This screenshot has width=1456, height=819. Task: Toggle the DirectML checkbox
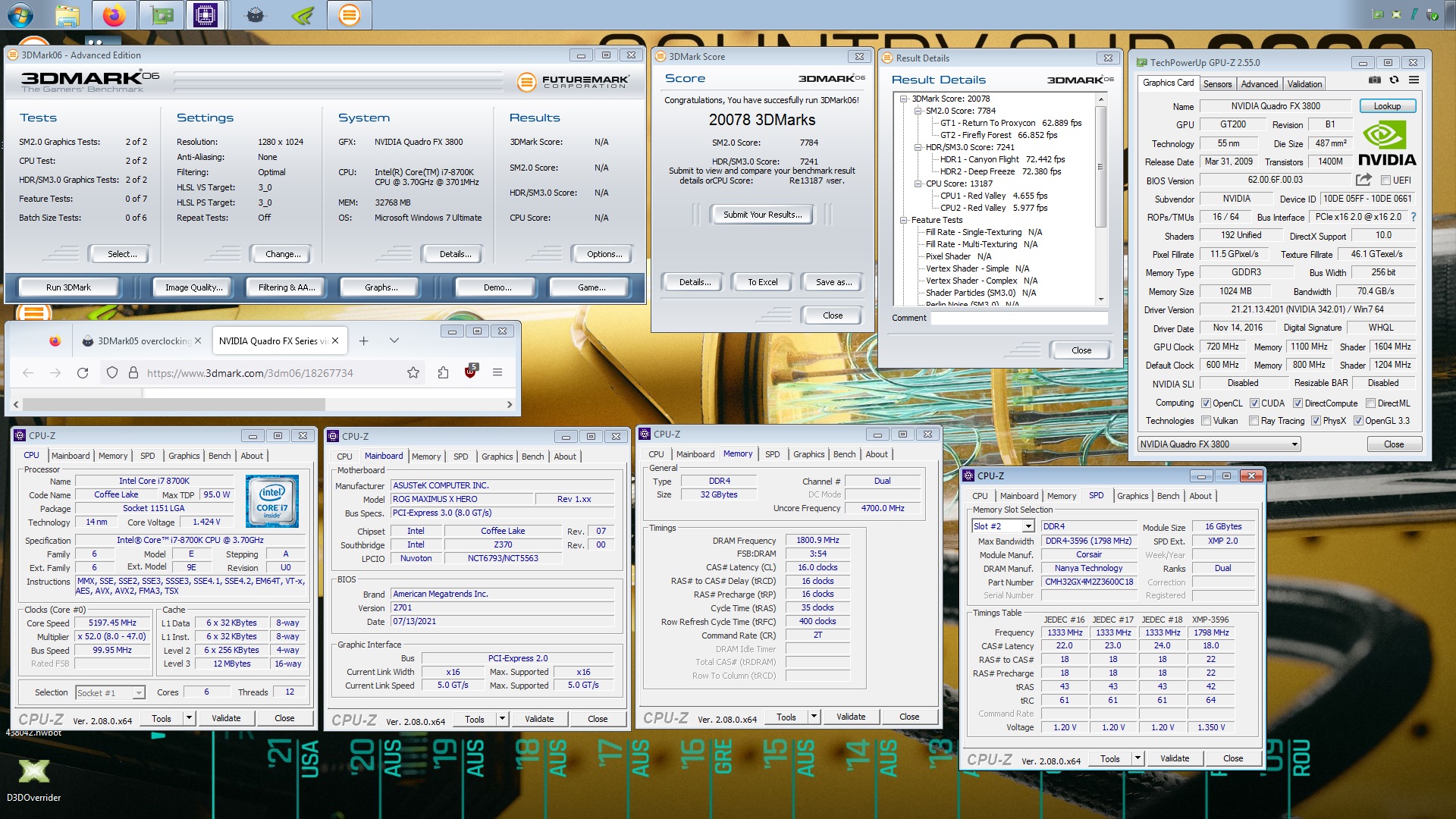[1370, 403]
